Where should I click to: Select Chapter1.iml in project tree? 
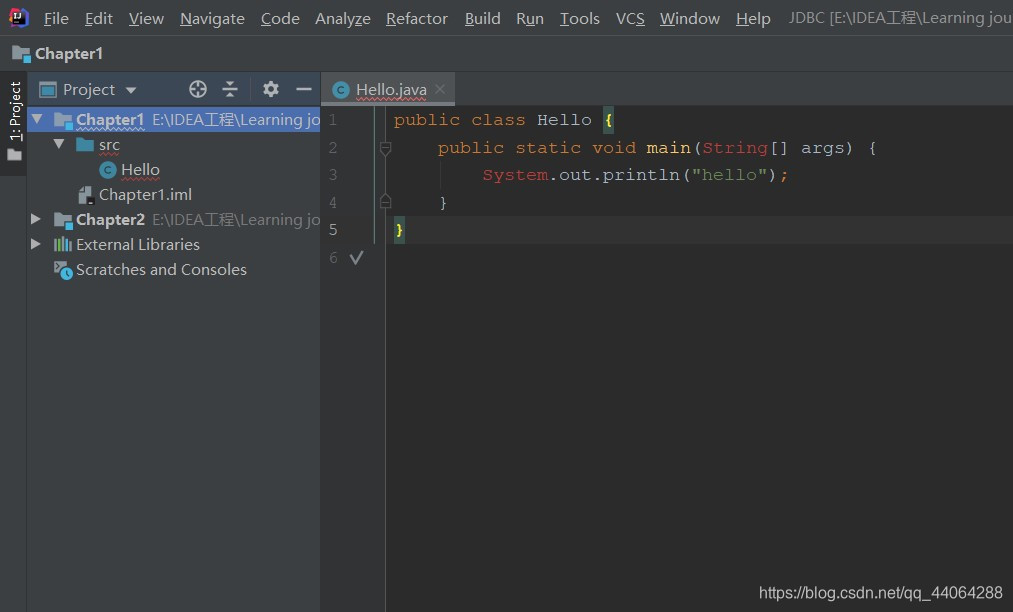click(x=145, y=195)
